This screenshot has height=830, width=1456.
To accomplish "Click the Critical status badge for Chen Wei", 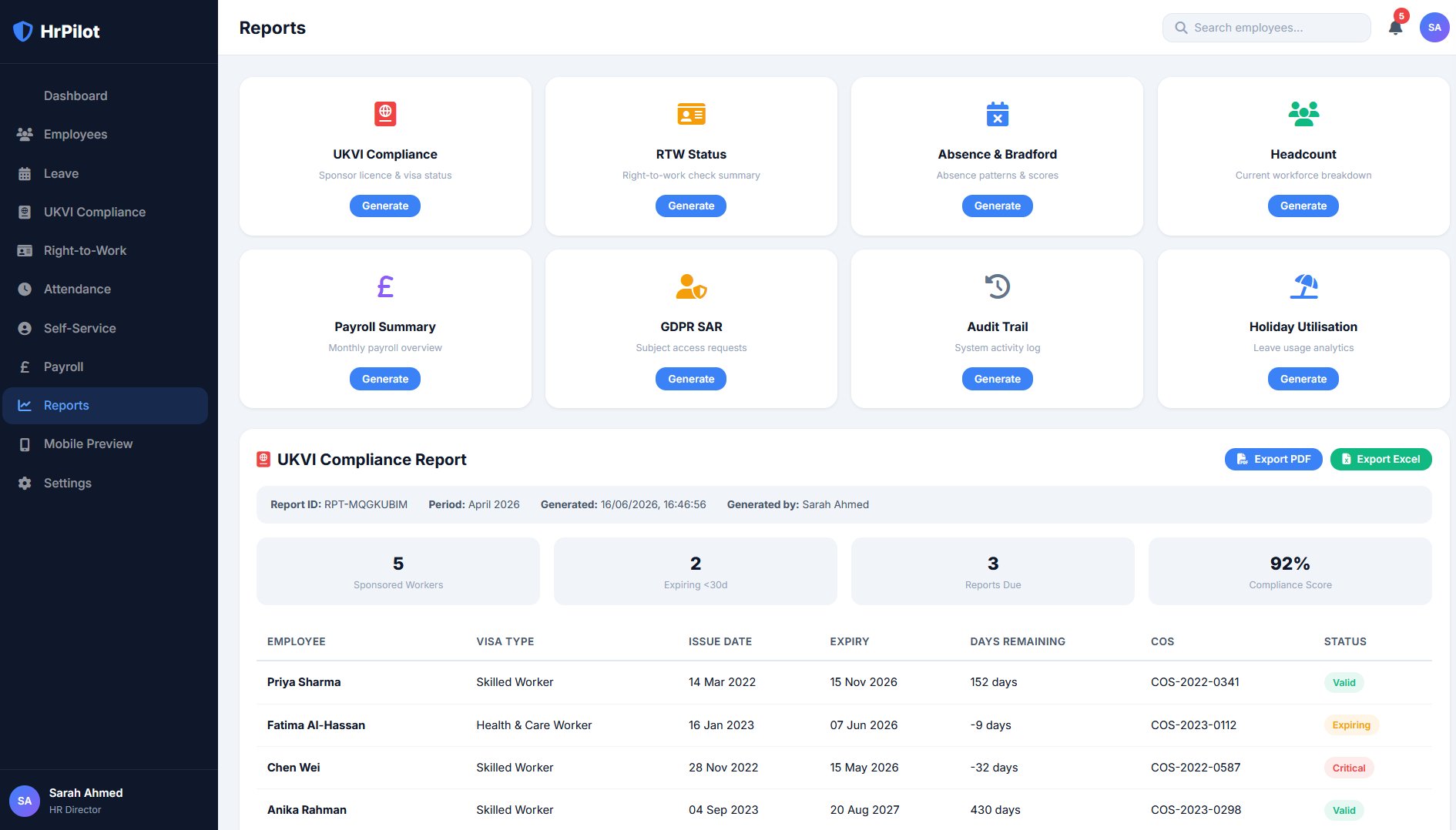I will pos(1348,768).
